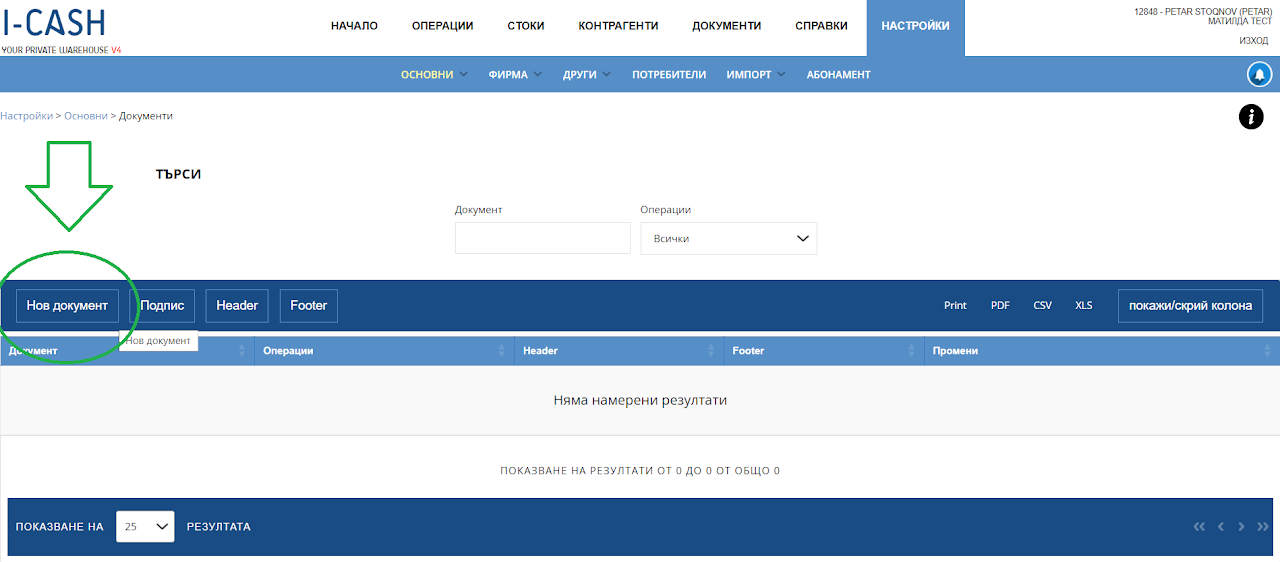Select the НАСТРОЙКИ main tab

pyautogui.click(x=916, y=26)
